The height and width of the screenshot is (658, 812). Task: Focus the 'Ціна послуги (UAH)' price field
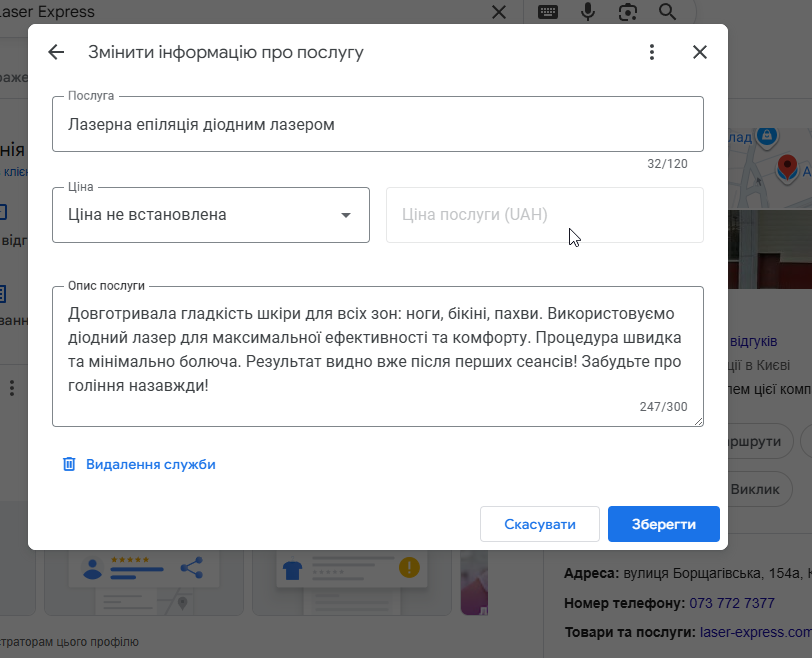pyautogui.click(x=545, y=215)
